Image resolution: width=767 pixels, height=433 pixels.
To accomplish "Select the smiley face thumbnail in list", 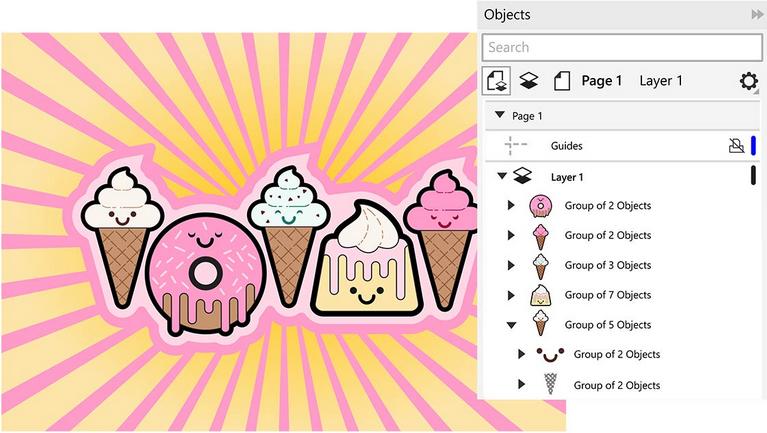I will (550, 355).
